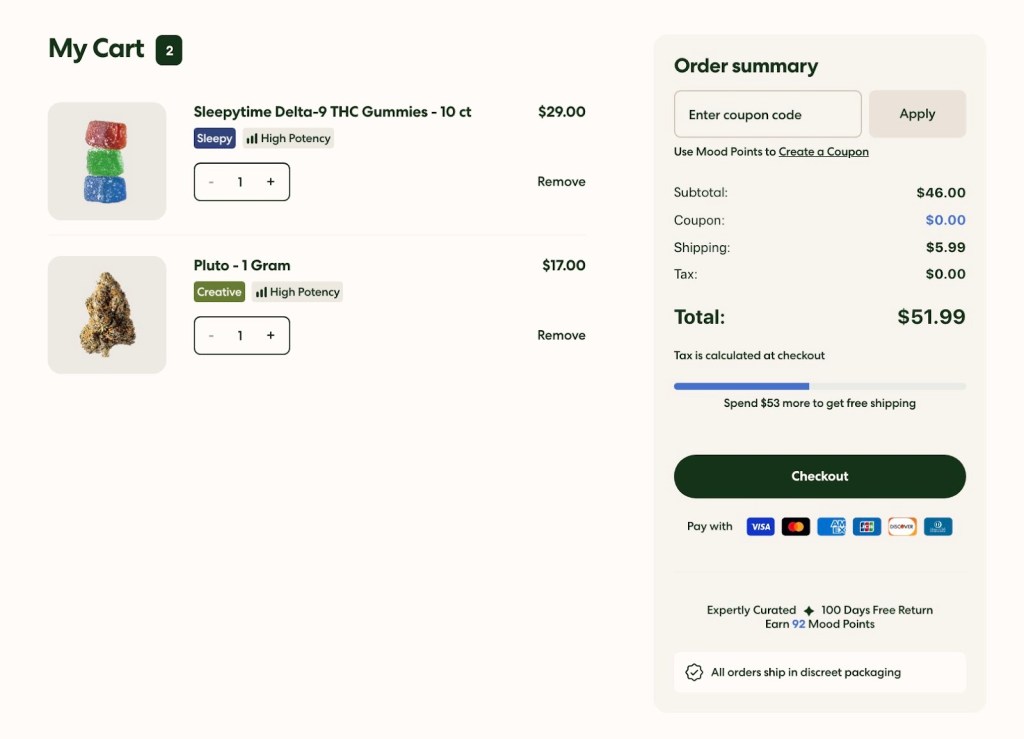Click the discreet packaging checkmark badge icon
The width and height of the screenshot is (1024, 739).
(x=694, y=672)
